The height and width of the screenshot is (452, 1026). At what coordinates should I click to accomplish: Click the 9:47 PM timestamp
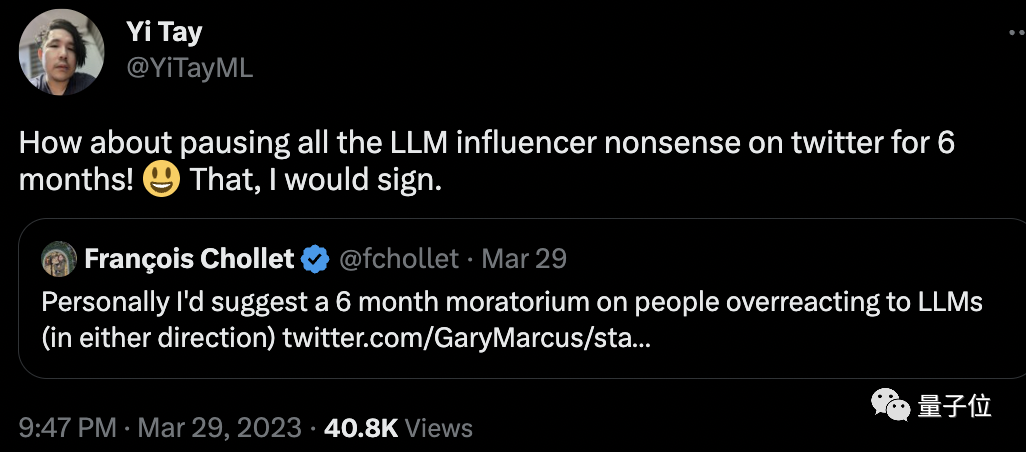click(x=68, y=428)
